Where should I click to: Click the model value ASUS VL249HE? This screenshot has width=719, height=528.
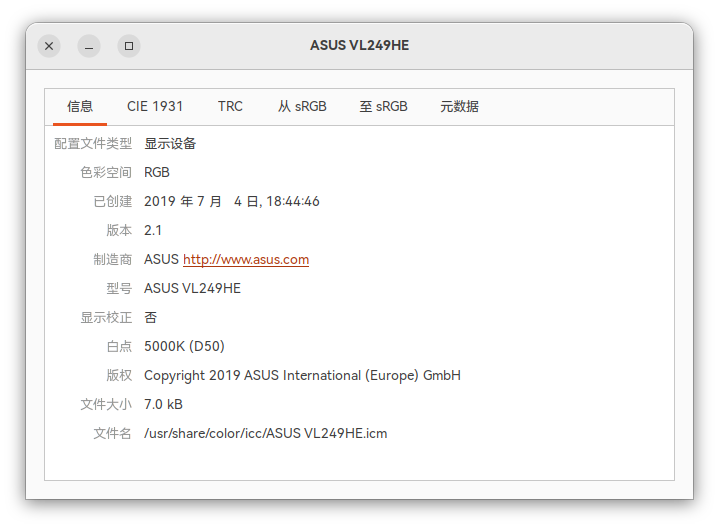(192, 289)
